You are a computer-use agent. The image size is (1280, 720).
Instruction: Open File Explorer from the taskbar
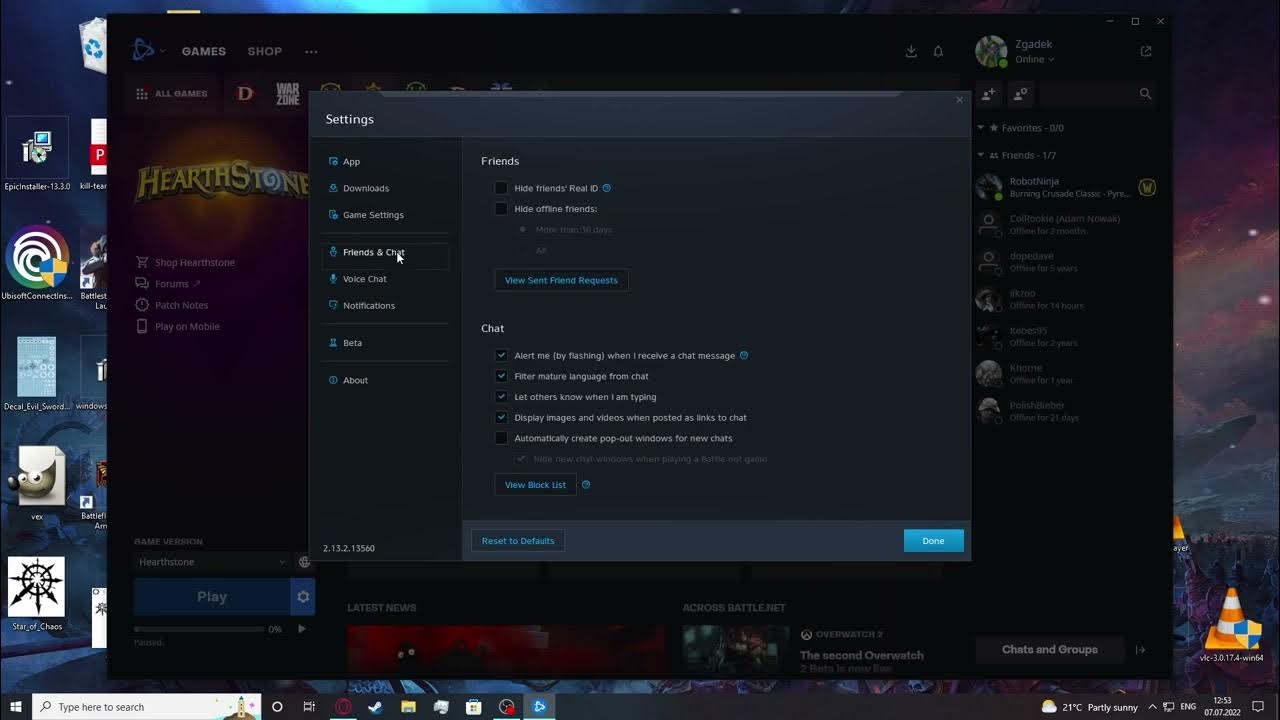coord(408,707)
